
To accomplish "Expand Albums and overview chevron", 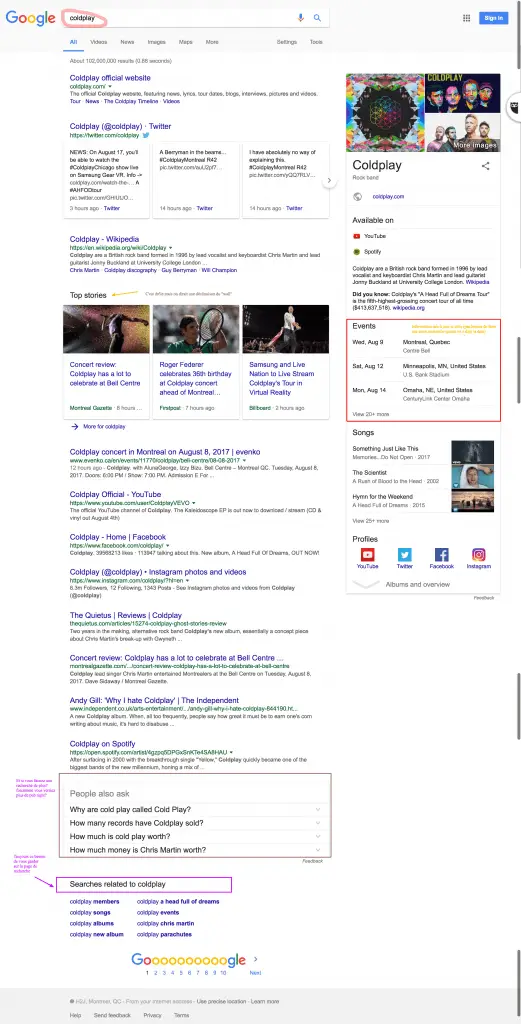I will pyautogui.click(x=366, y=584).
